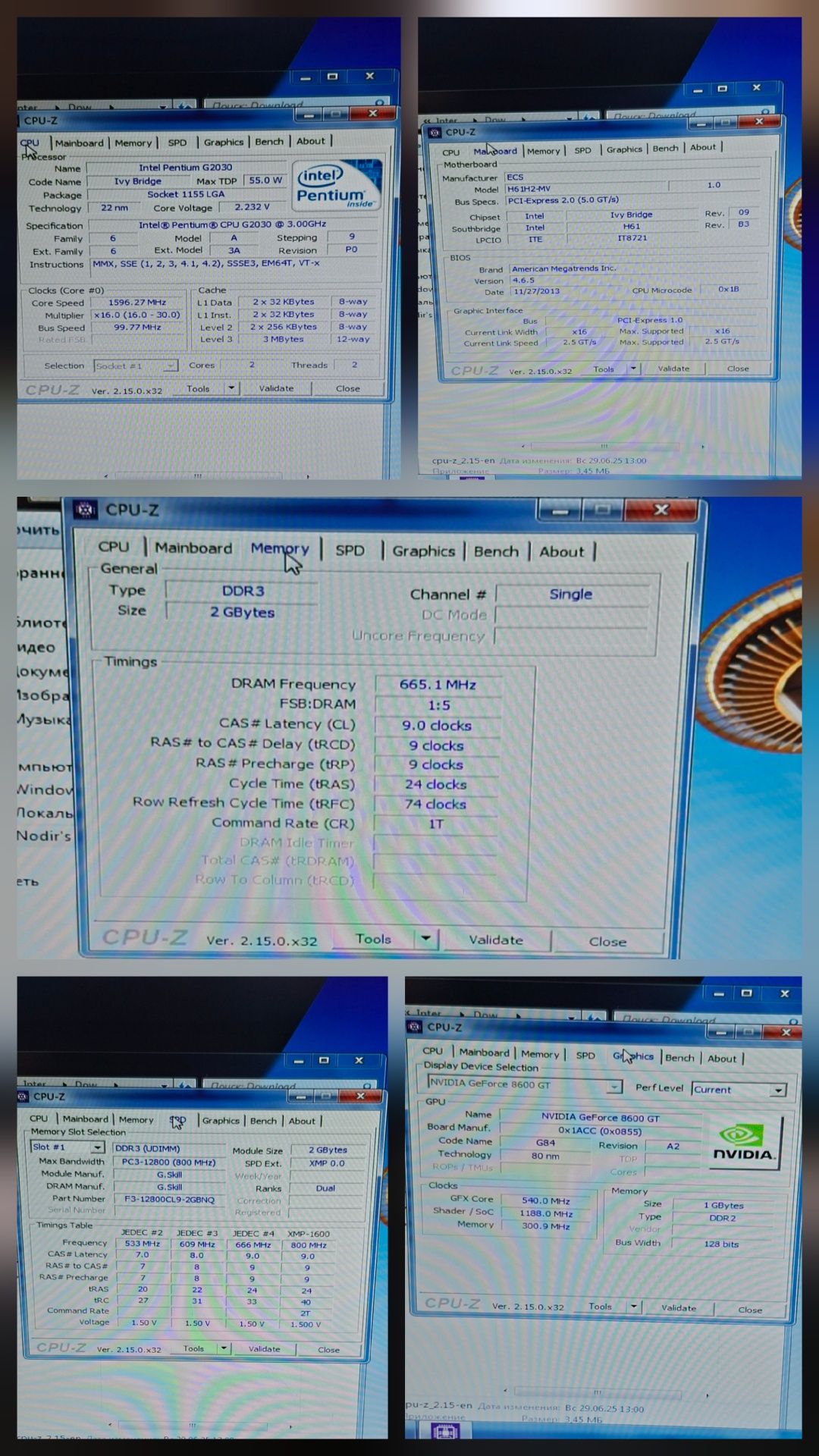Image resolution: width=819 pixels, height=1456 pixels.
Task: Expand Tools arrow in the G.Skill SPD window
Action: coord(224,1348)
